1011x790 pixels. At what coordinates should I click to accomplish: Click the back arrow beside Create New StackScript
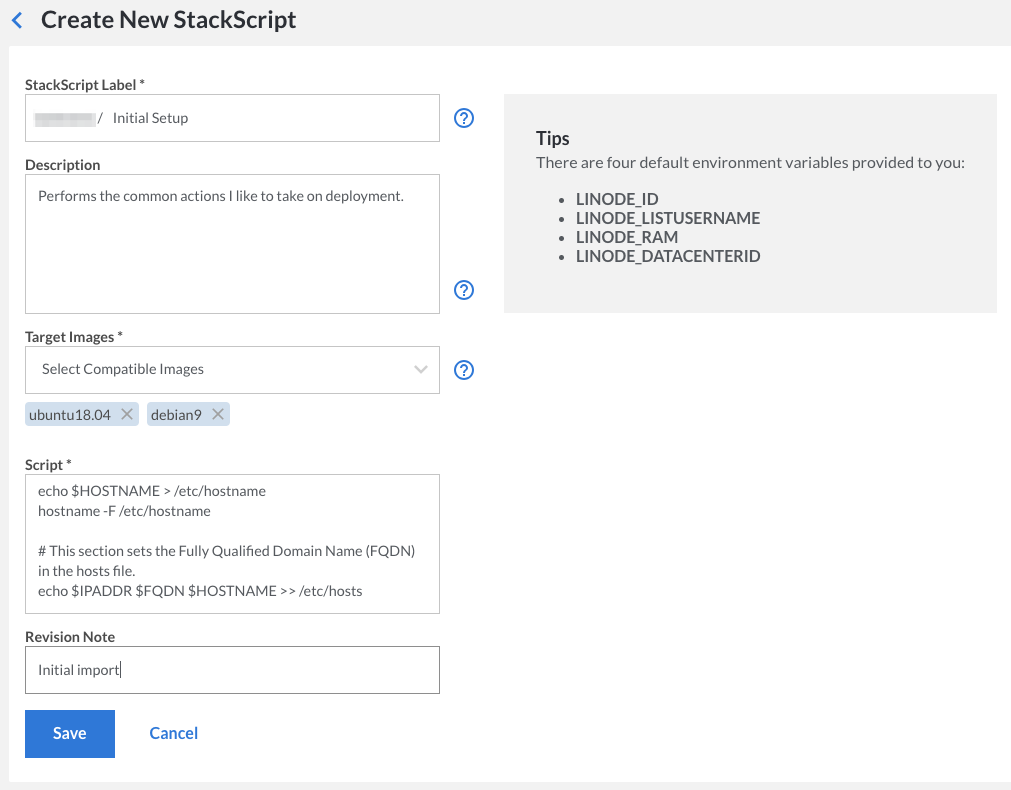17,20
